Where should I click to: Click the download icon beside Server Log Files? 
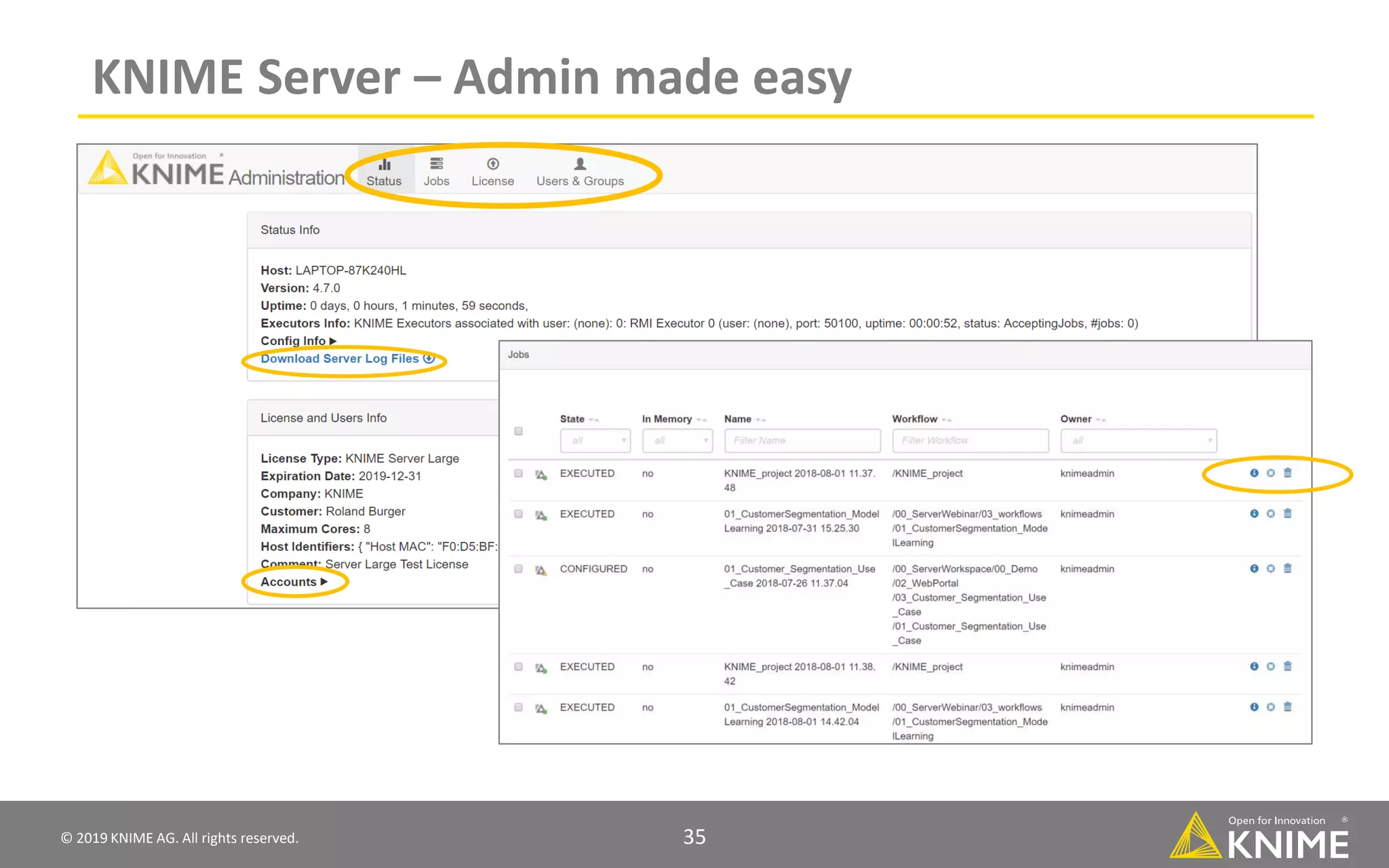tap(429, 358)
